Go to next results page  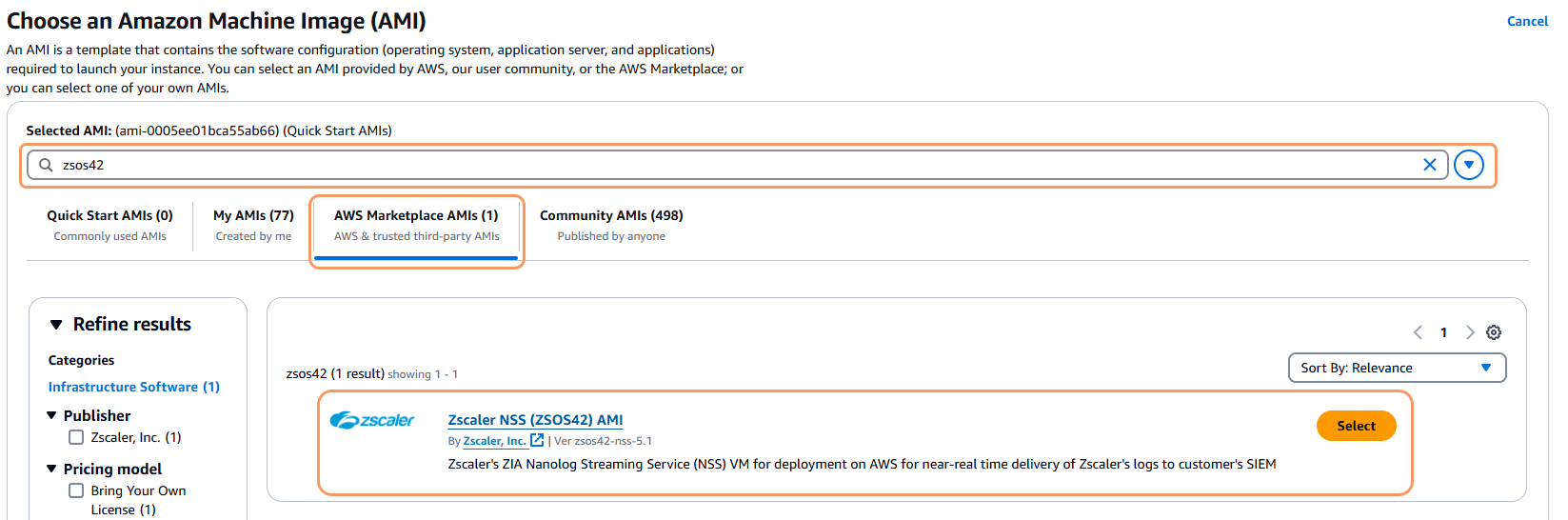coord(1469,332)
